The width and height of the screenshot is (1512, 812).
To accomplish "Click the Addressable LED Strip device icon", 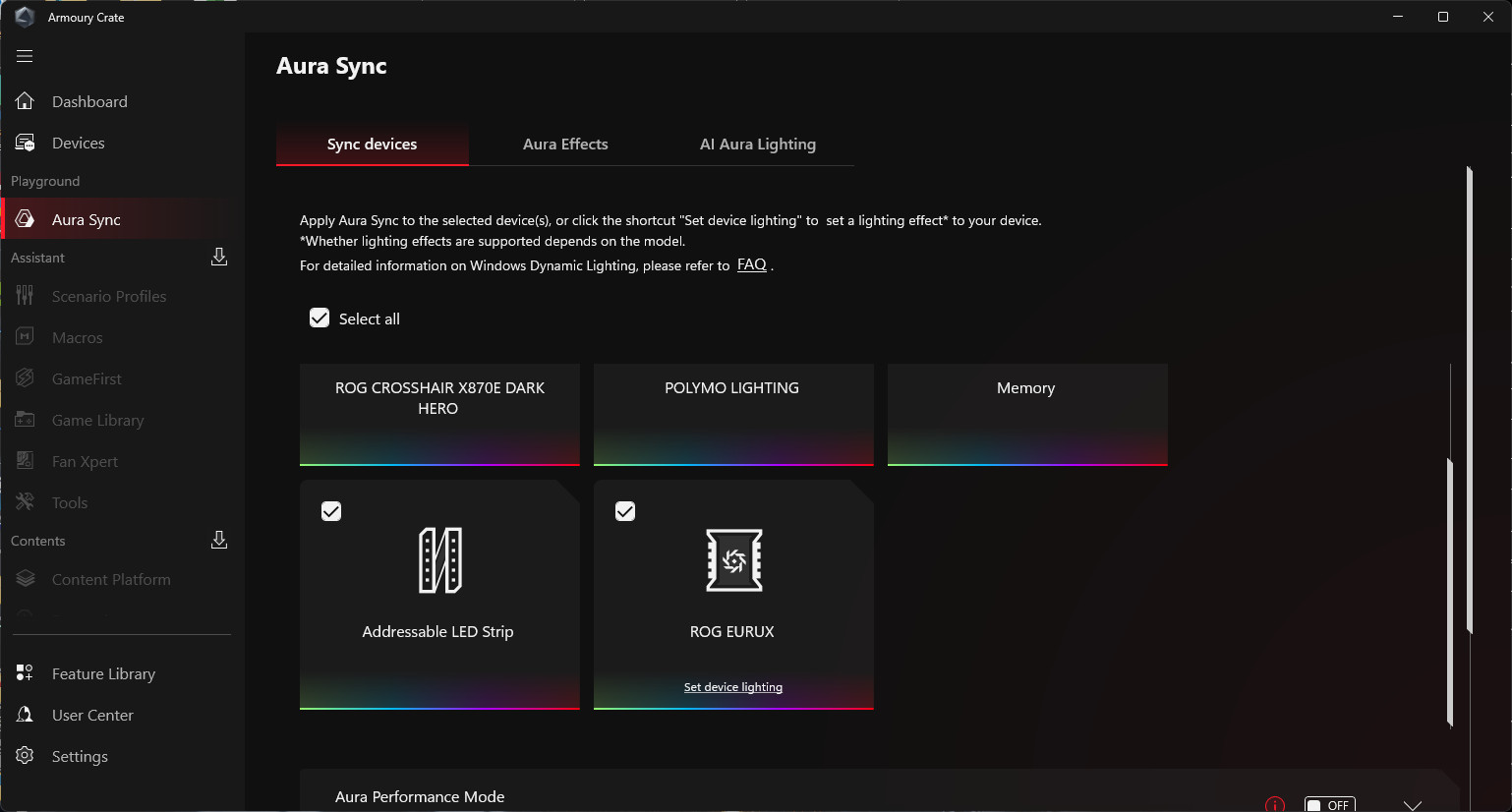I will 440,560.
